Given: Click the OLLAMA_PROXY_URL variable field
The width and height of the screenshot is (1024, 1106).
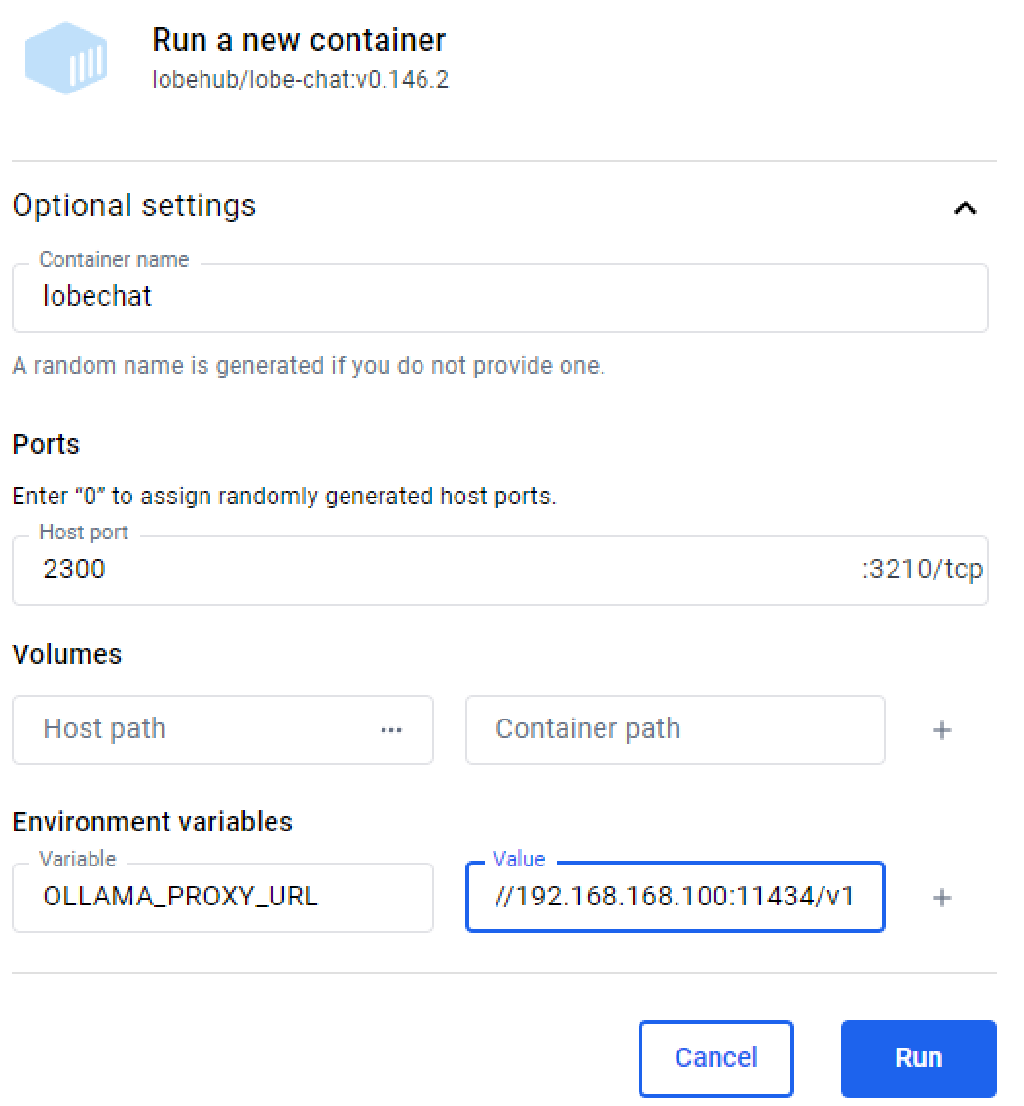Looking at the screenshot, I should (x=222, y=897).
